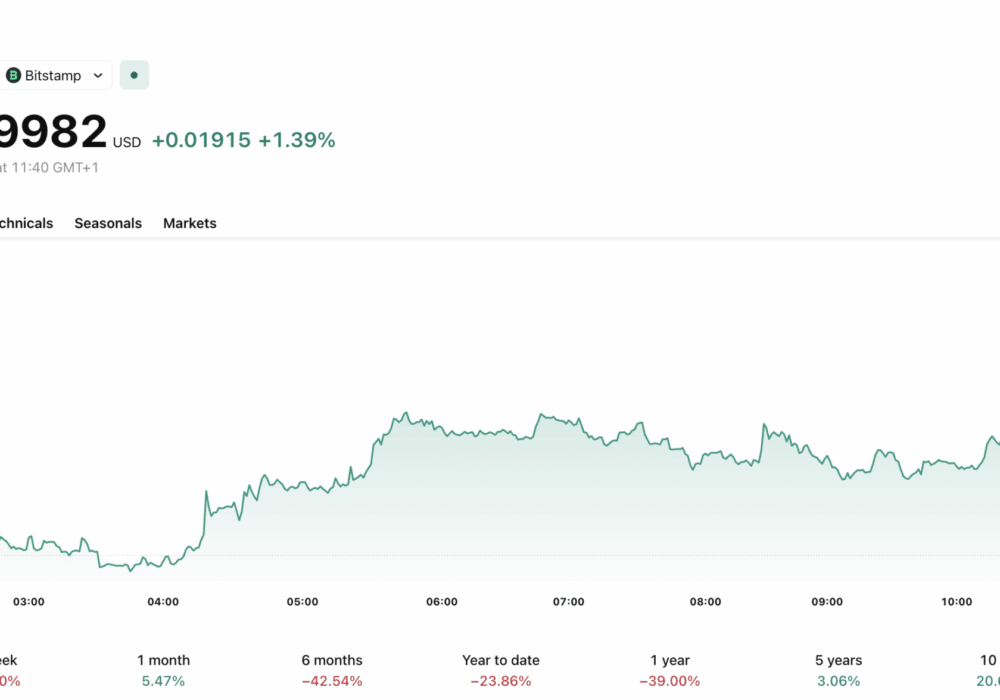Select the 1 month performance period
The image size is (1000, 700).
coord(163,670)
